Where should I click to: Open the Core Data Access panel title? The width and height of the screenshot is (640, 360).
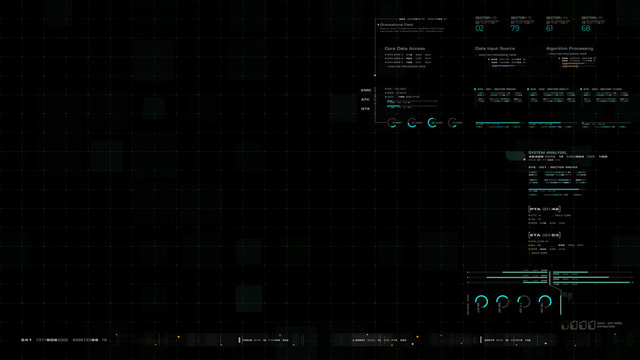(404, 49)
